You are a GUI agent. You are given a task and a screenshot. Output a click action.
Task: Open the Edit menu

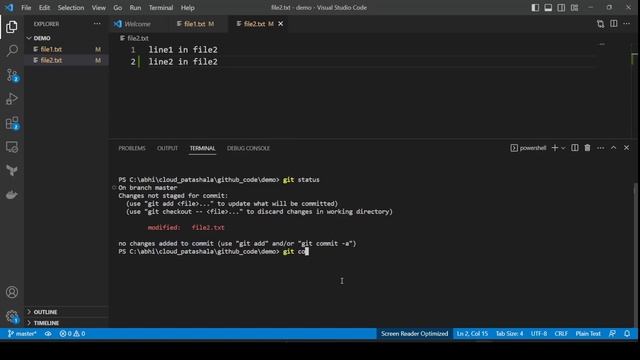point(44,8)
